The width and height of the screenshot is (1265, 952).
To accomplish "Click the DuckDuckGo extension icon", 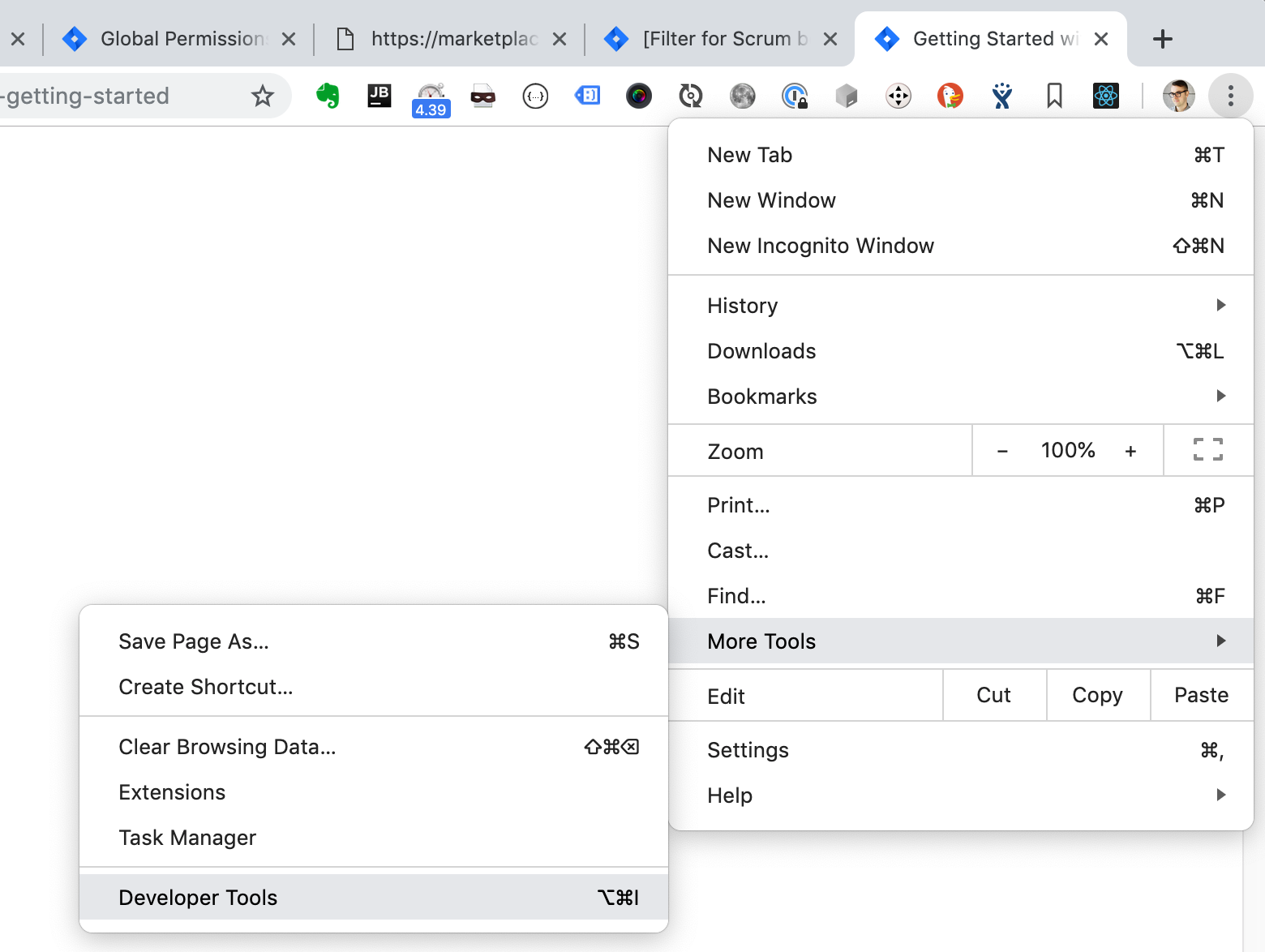I will pos(950,96).
